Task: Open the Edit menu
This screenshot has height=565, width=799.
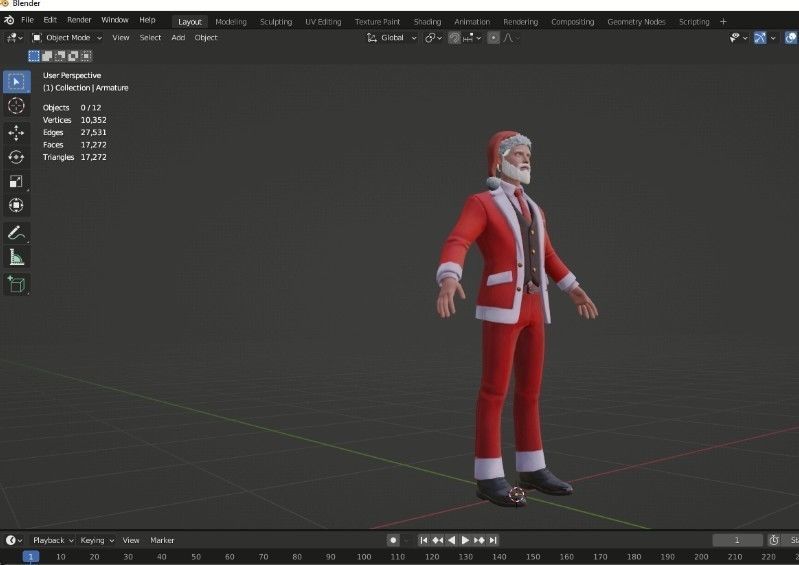Action: point(50,20)
